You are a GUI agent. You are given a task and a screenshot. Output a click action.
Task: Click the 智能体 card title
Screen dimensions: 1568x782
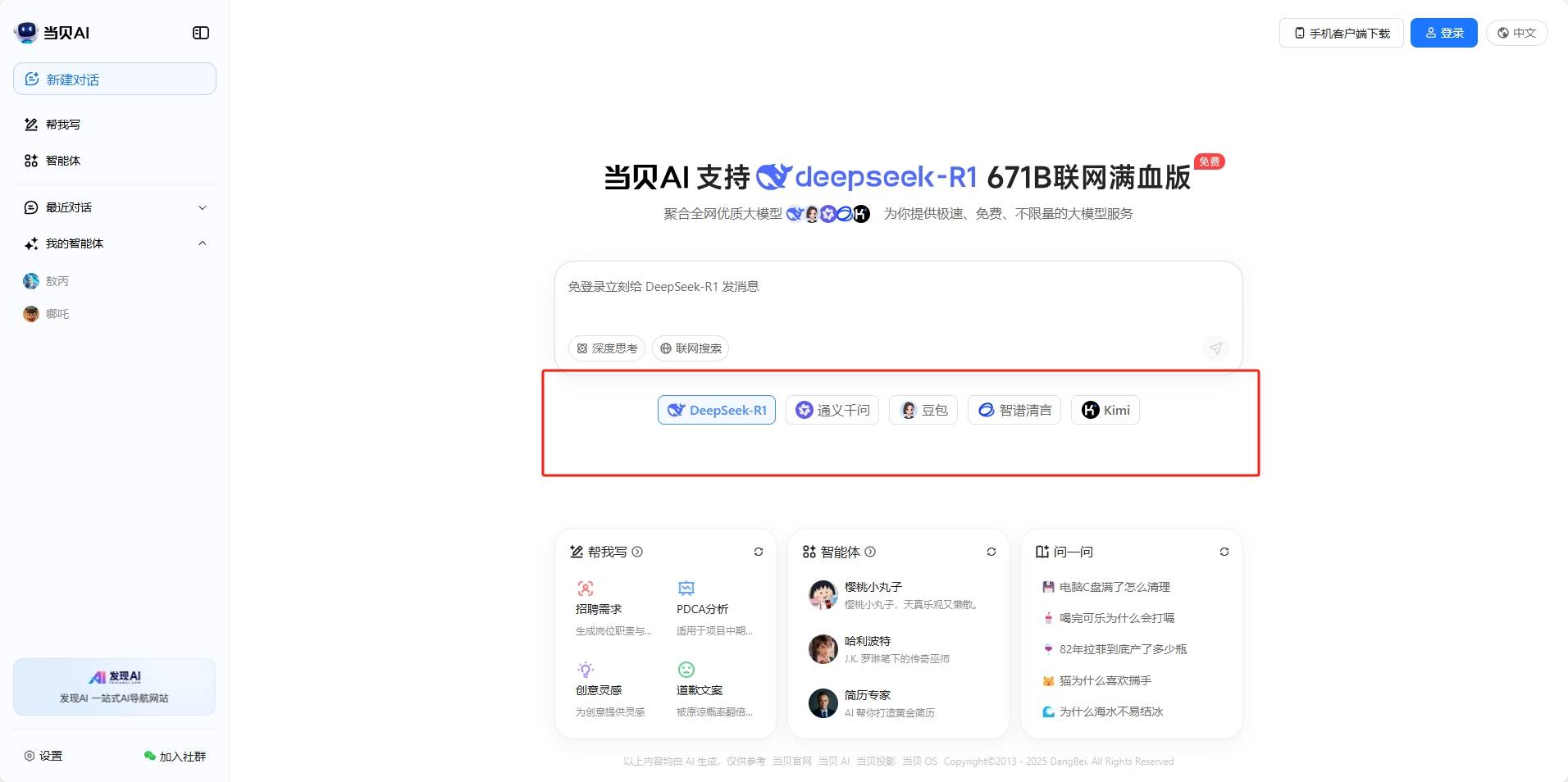click(840, 552)
